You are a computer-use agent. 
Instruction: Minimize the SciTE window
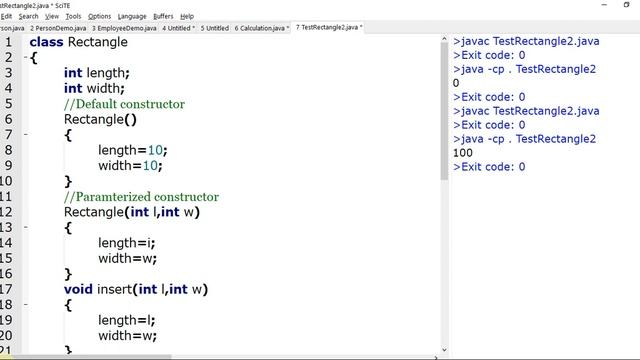point(604,4)
